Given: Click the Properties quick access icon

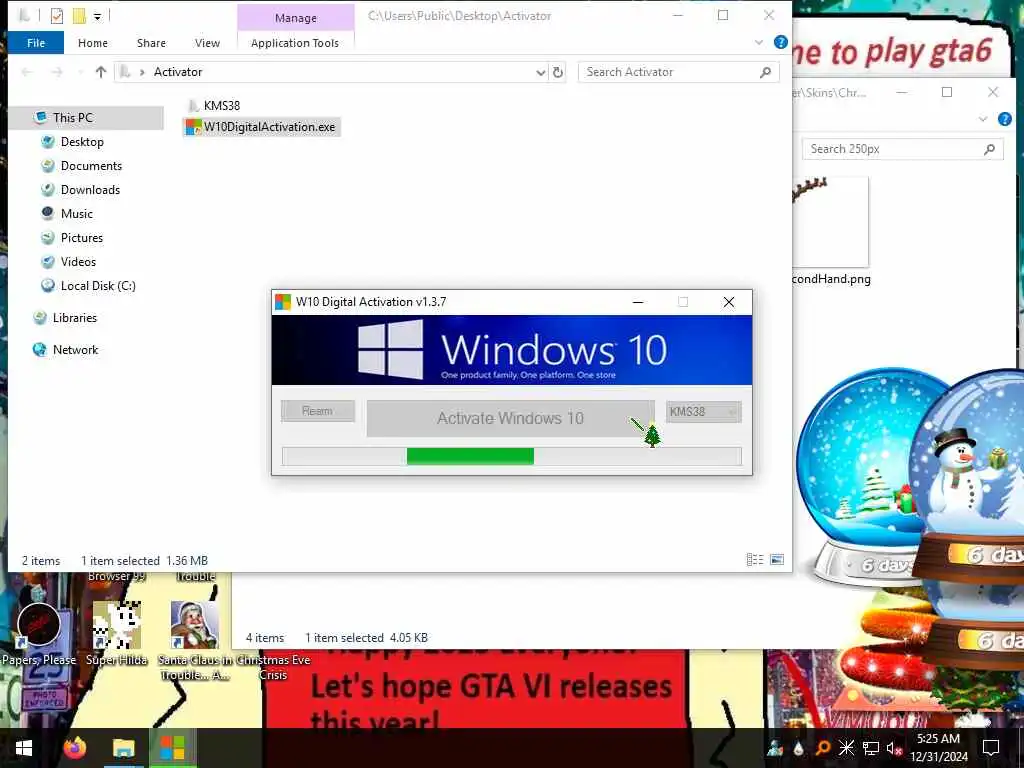Looking at the screenshot, I should (57, 16).
